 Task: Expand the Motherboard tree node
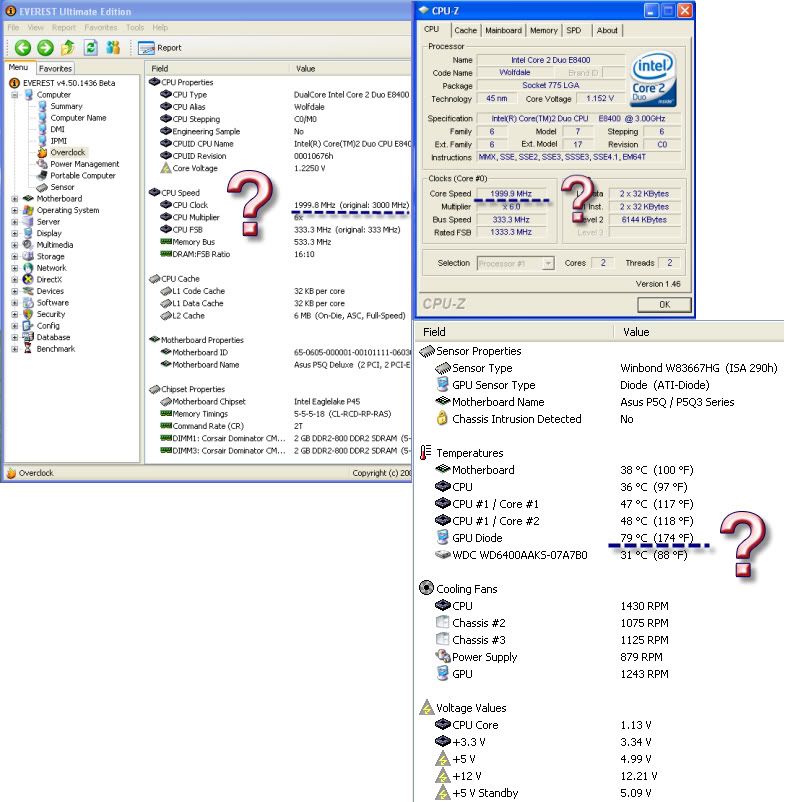tap(15, 198)
